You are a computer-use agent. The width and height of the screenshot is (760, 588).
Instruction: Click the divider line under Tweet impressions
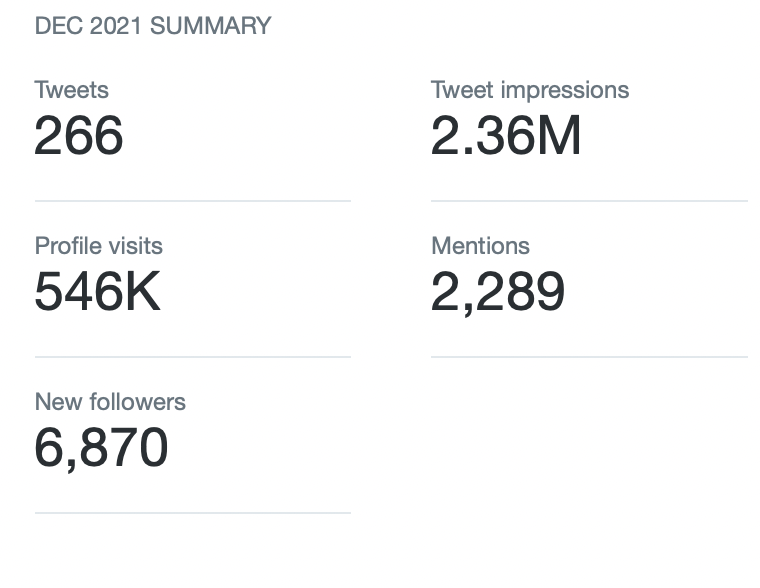coord(589,201)
